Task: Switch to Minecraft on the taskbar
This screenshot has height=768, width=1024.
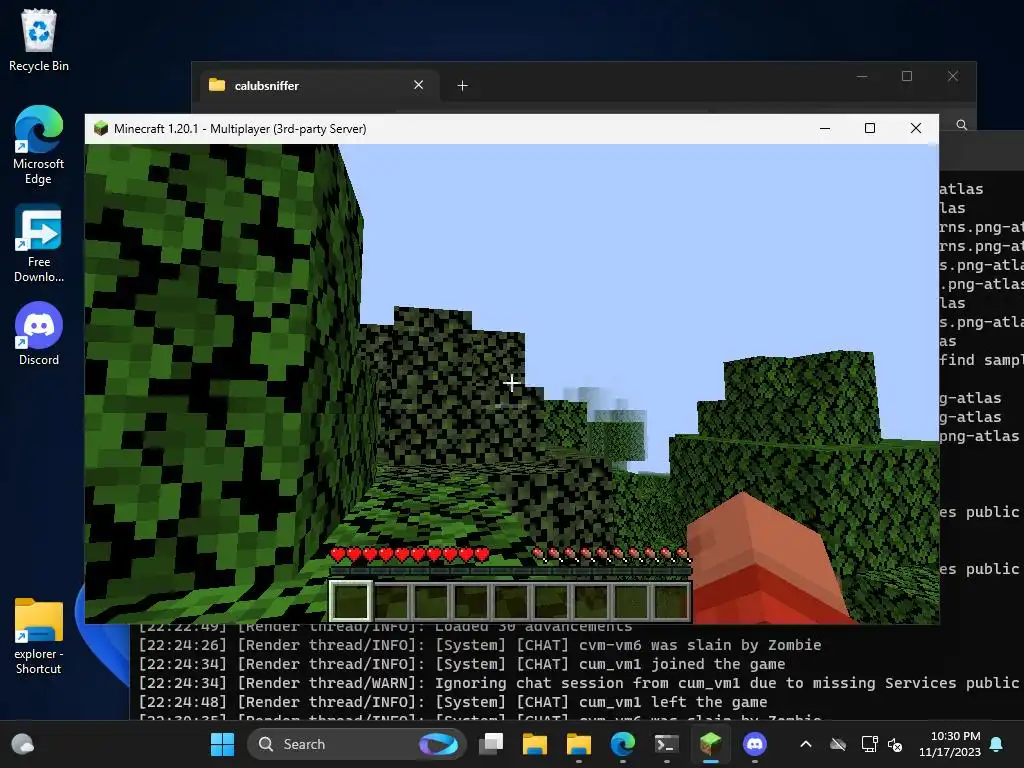Action: [x=711, y=744]
